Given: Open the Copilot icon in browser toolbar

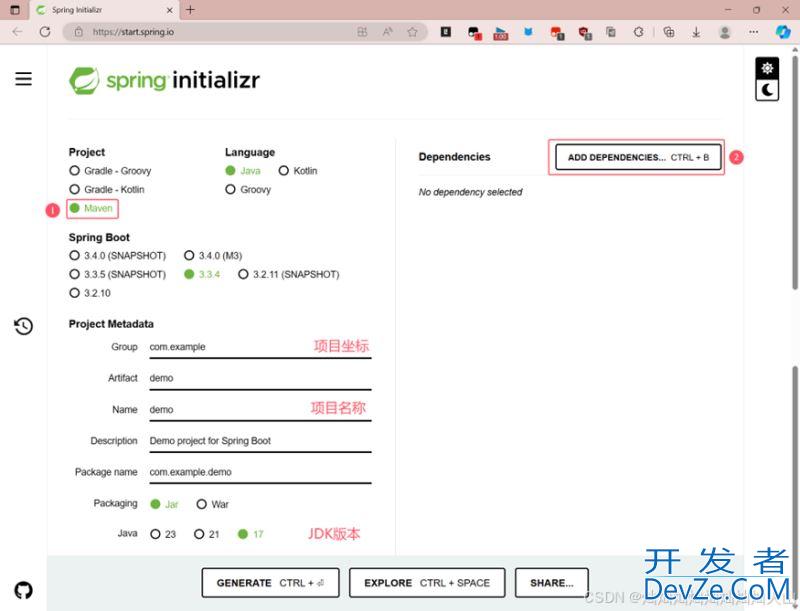Looking at the screenshot, I should tap(782, 32).
